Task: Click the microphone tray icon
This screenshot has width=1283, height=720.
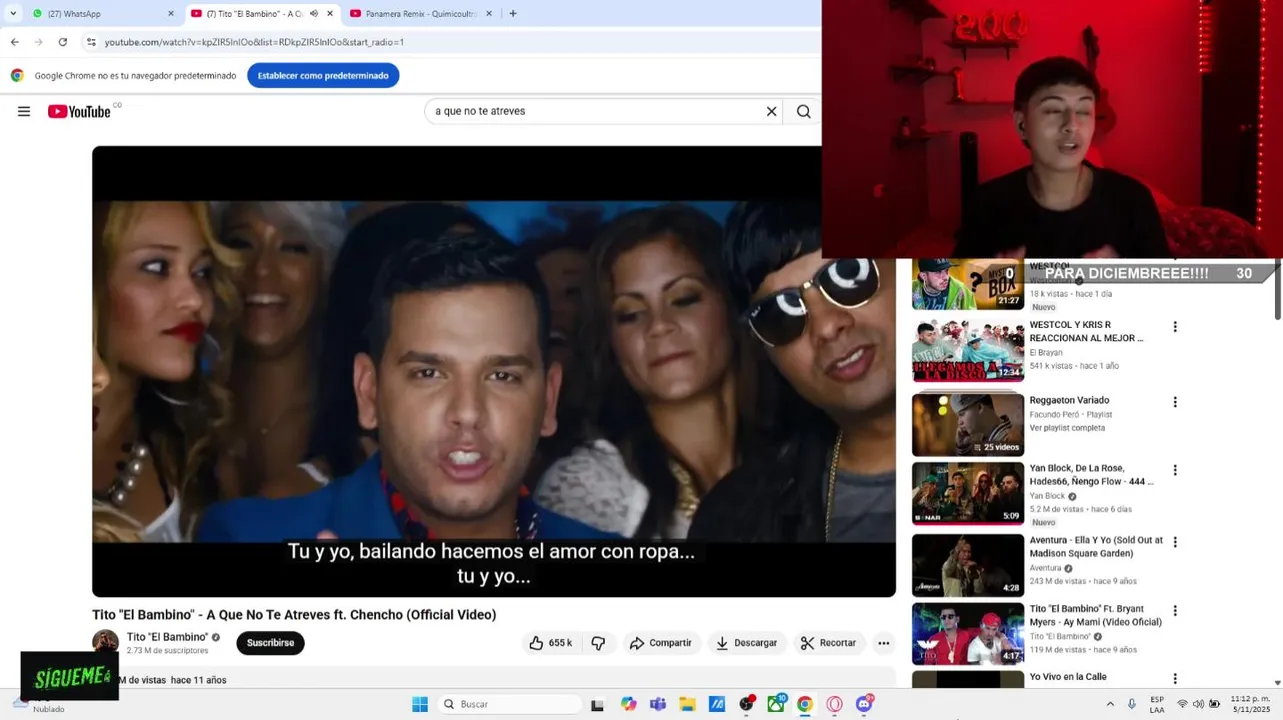Action: coord(1131,704)
